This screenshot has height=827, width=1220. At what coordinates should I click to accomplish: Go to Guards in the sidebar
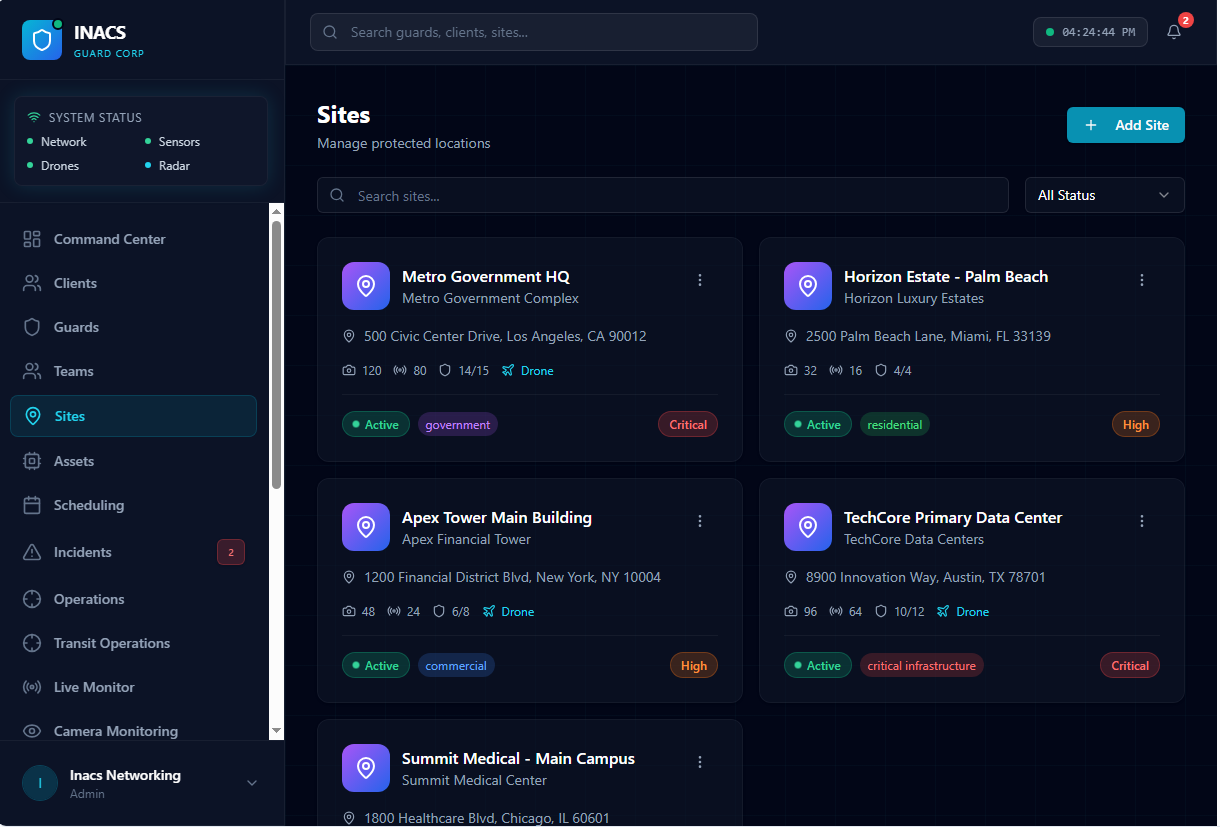coord(133,327)
